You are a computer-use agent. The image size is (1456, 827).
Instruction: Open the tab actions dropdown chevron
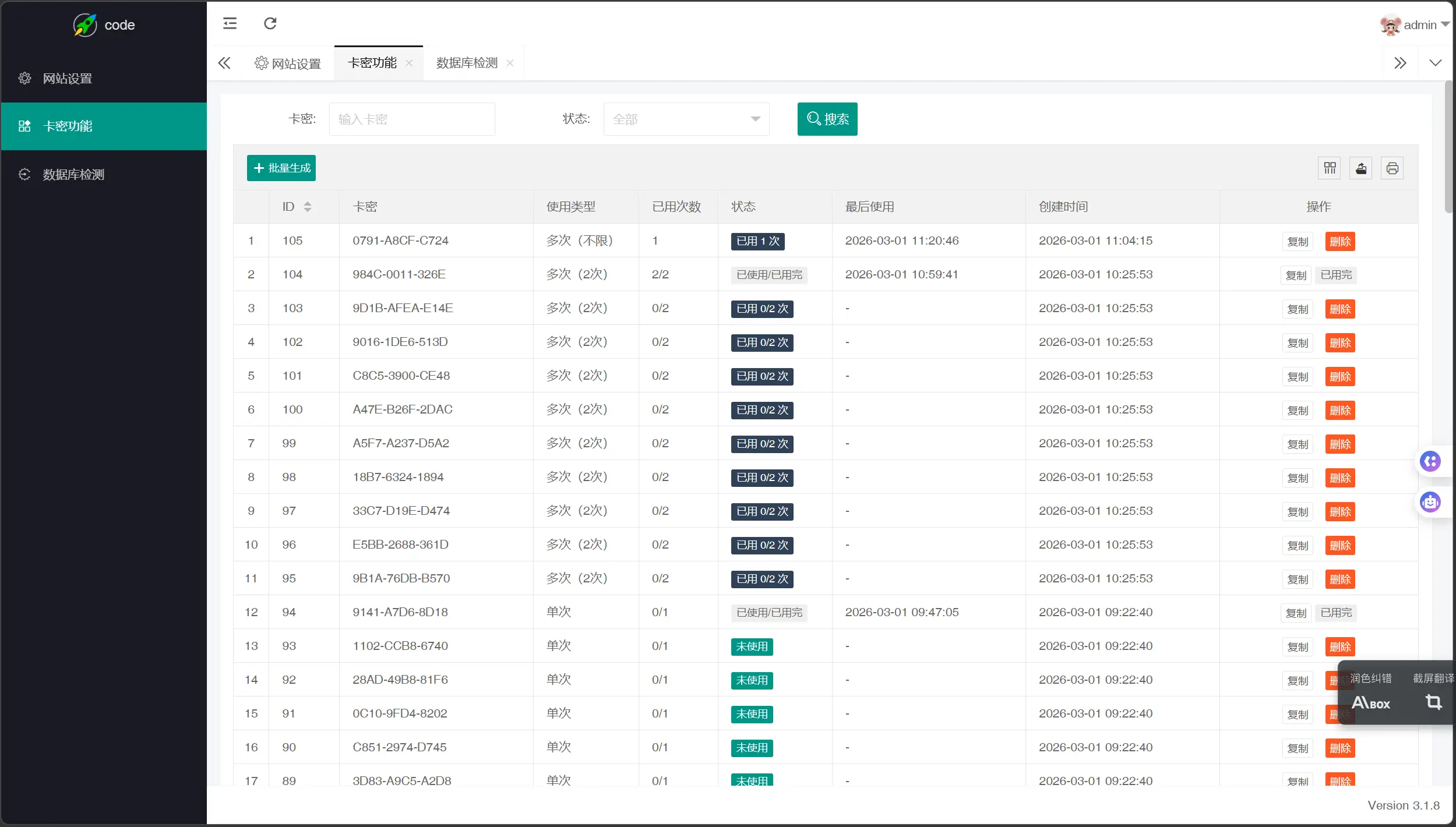[x=1435, y=63]
